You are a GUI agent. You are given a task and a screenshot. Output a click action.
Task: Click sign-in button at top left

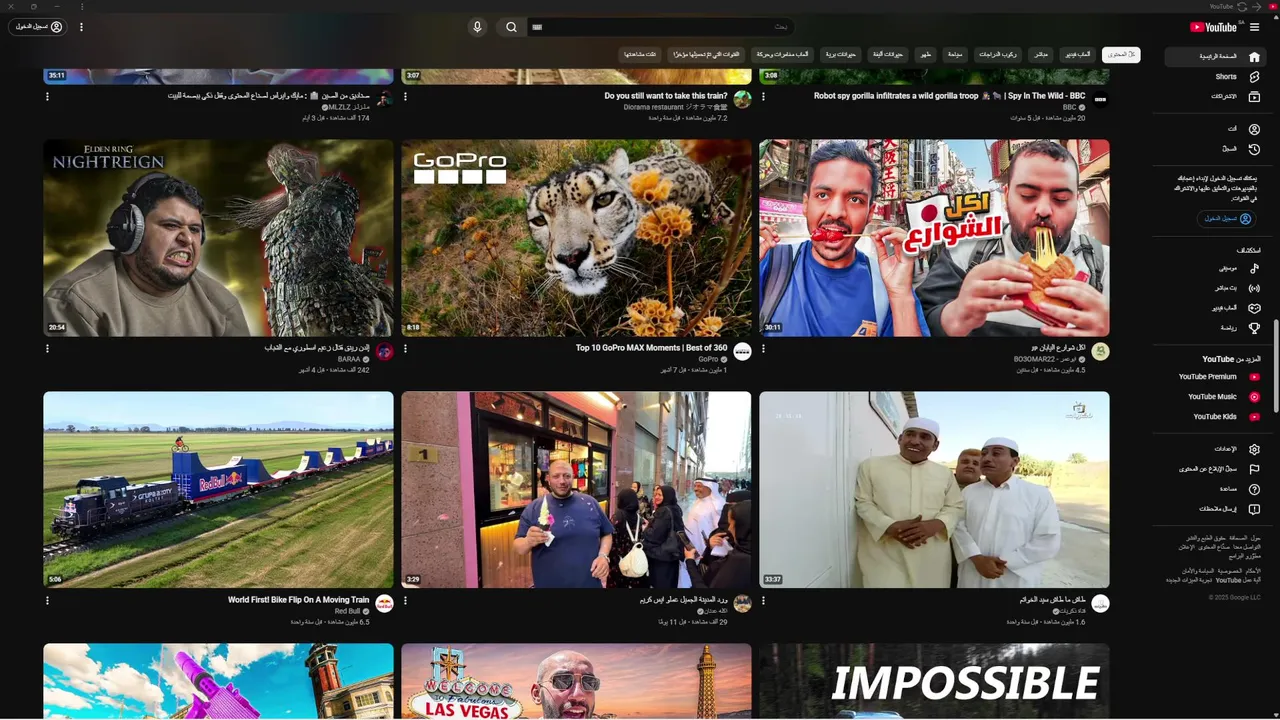[x=39, y=27]
